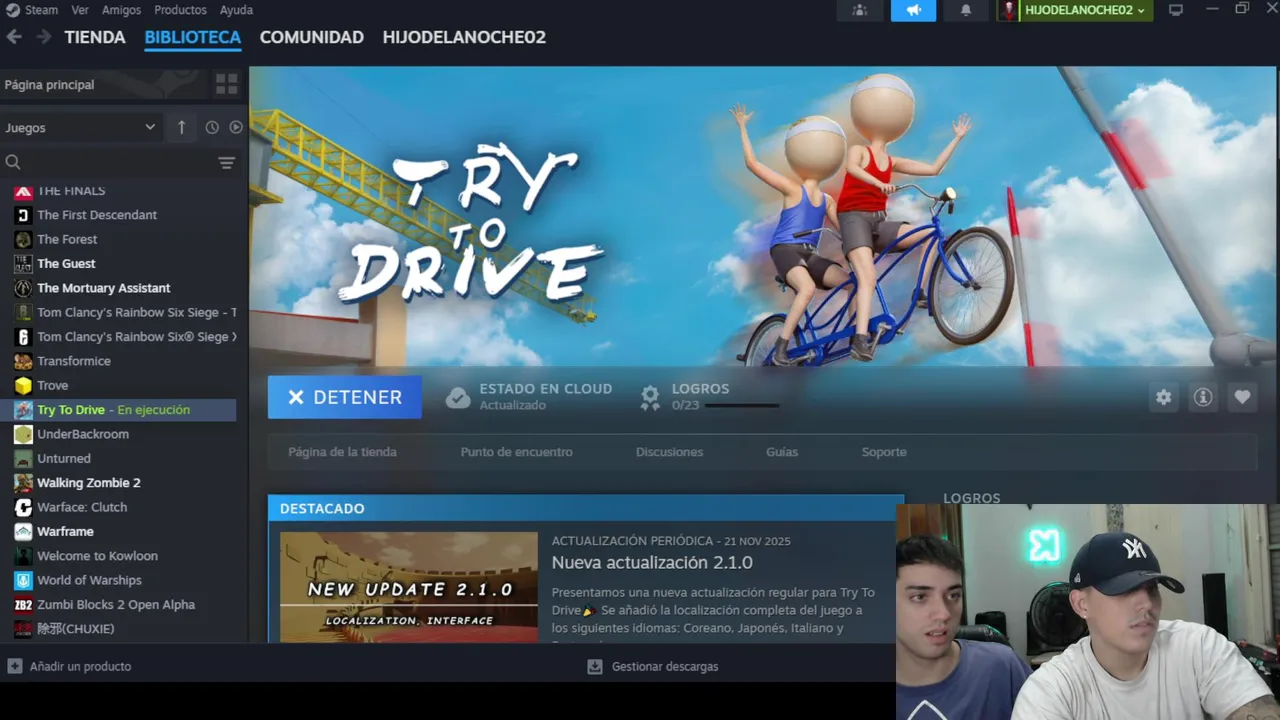Select the CHUXIE game entry
1280x720 pixels.
[x=76, y=629]
